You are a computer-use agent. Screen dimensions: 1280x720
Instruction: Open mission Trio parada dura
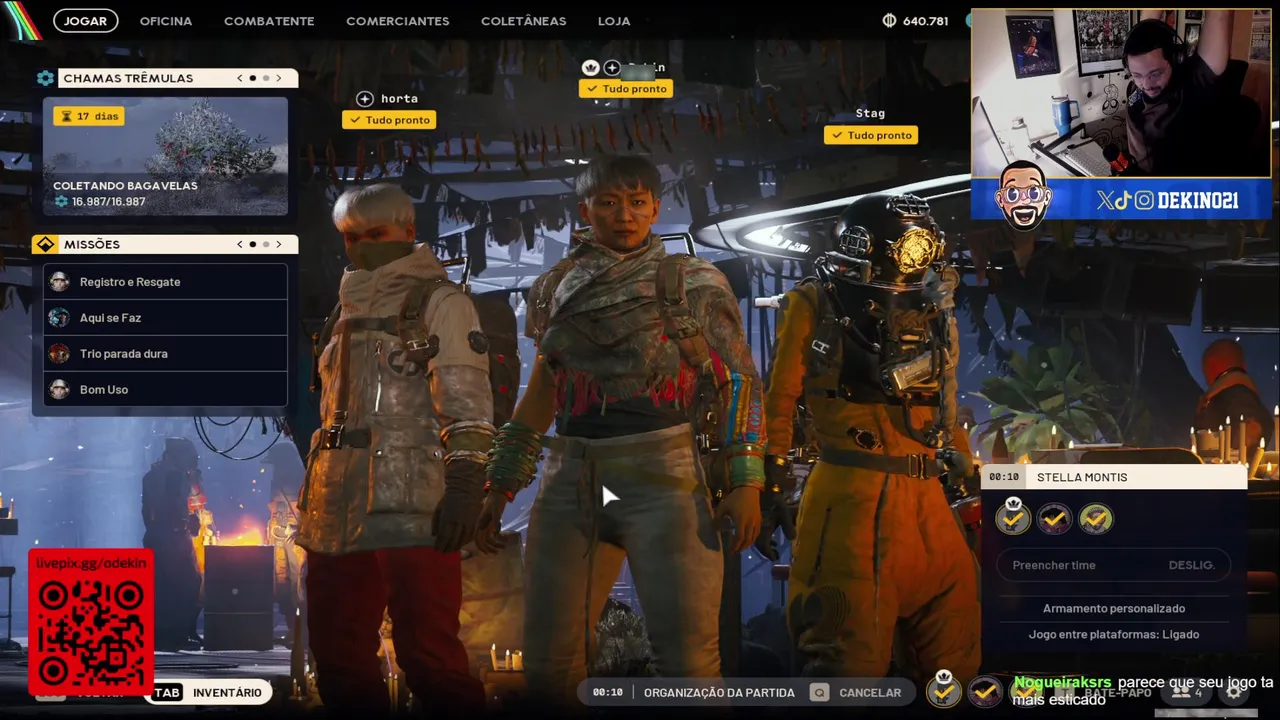[165, 354]
